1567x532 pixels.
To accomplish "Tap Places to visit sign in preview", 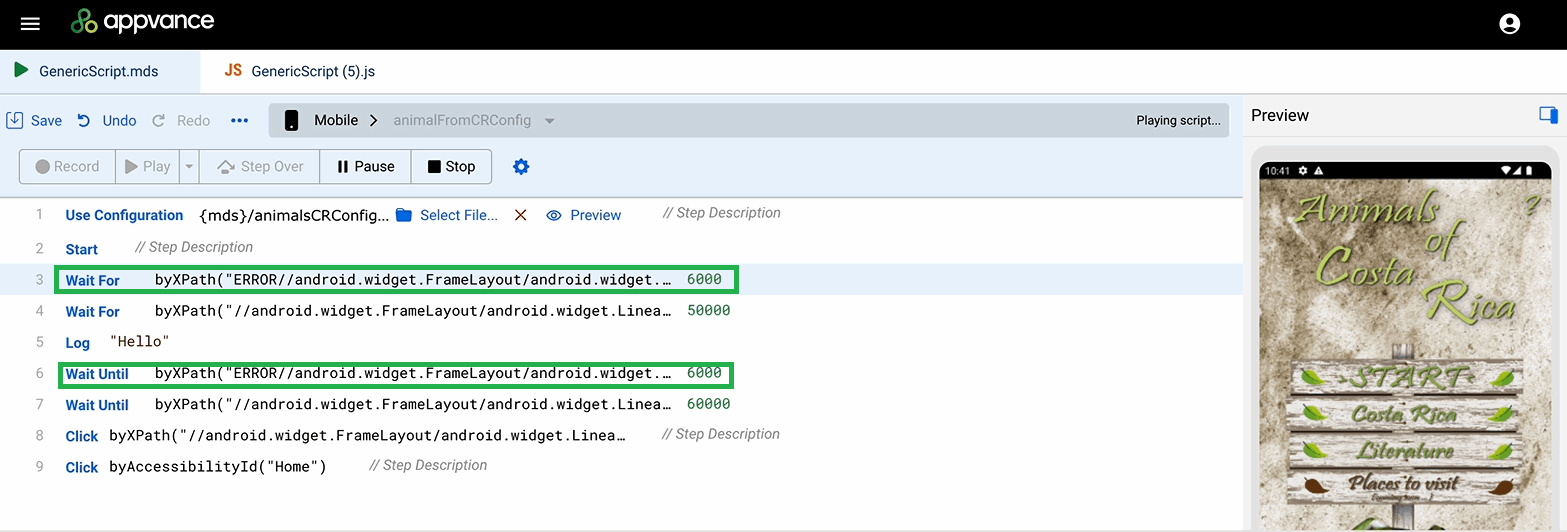I will (x=1406, y=485).
